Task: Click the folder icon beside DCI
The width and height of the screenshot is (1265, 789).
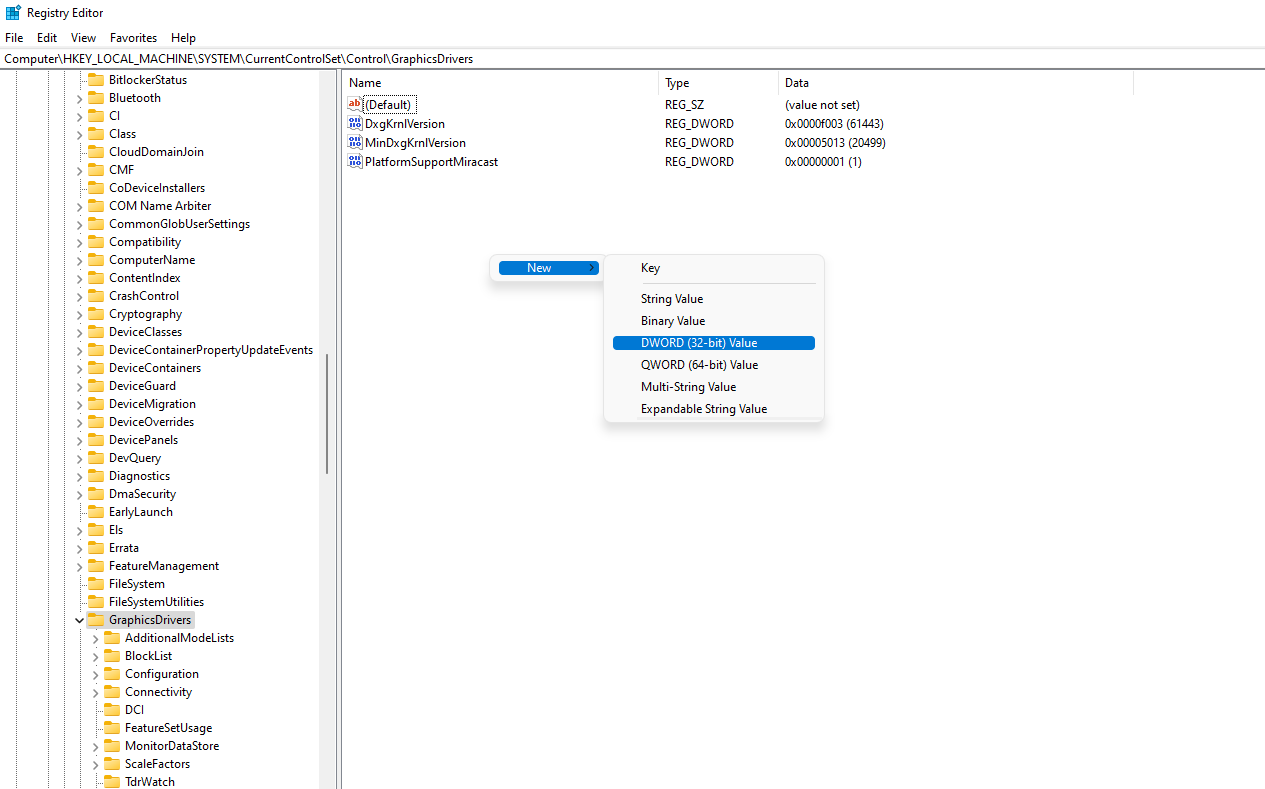Action: (112, 710)
